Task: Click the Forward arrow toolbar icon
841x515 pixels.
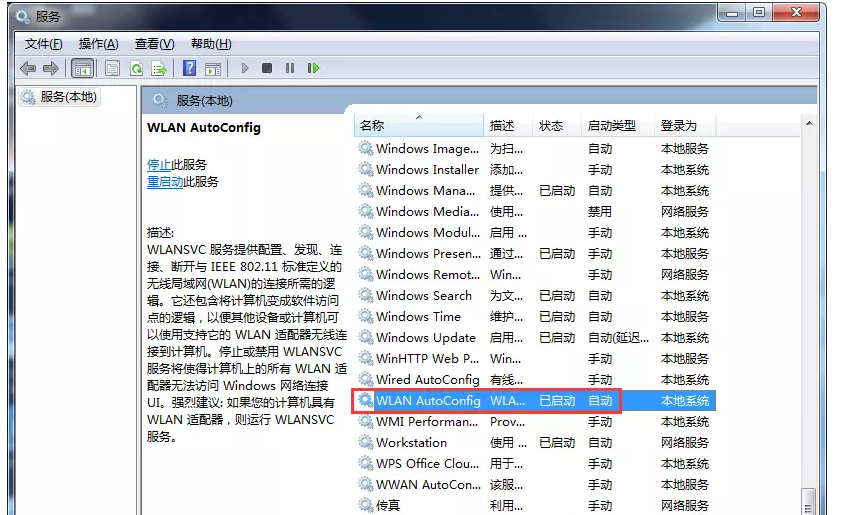Action: coord(50,68)
